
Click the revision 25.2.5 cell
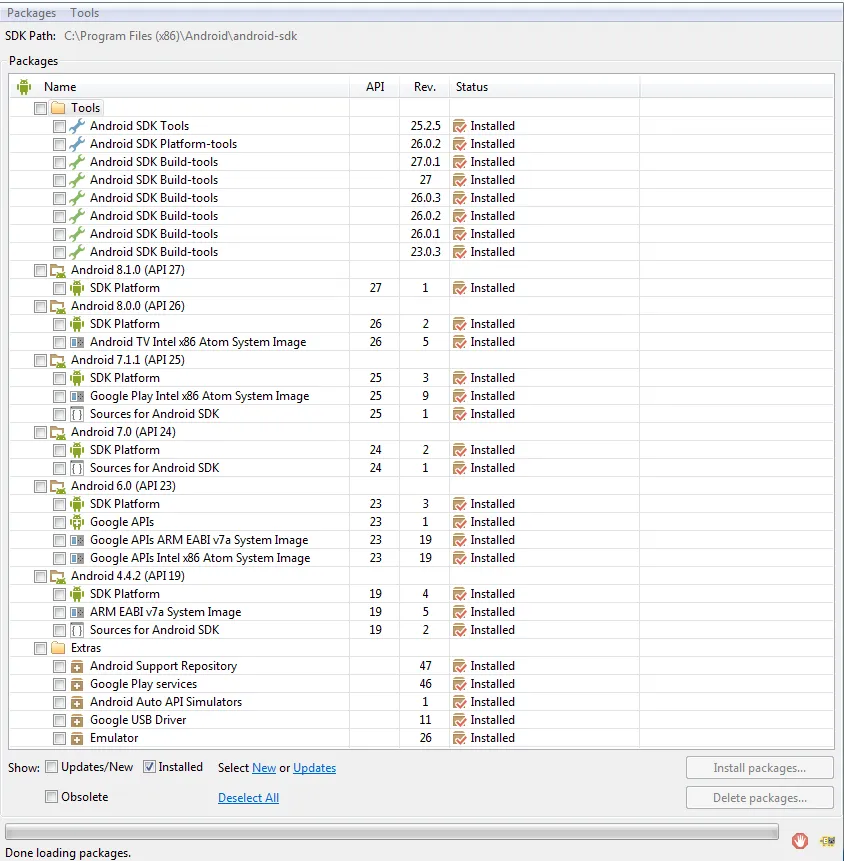pos(426,126)
